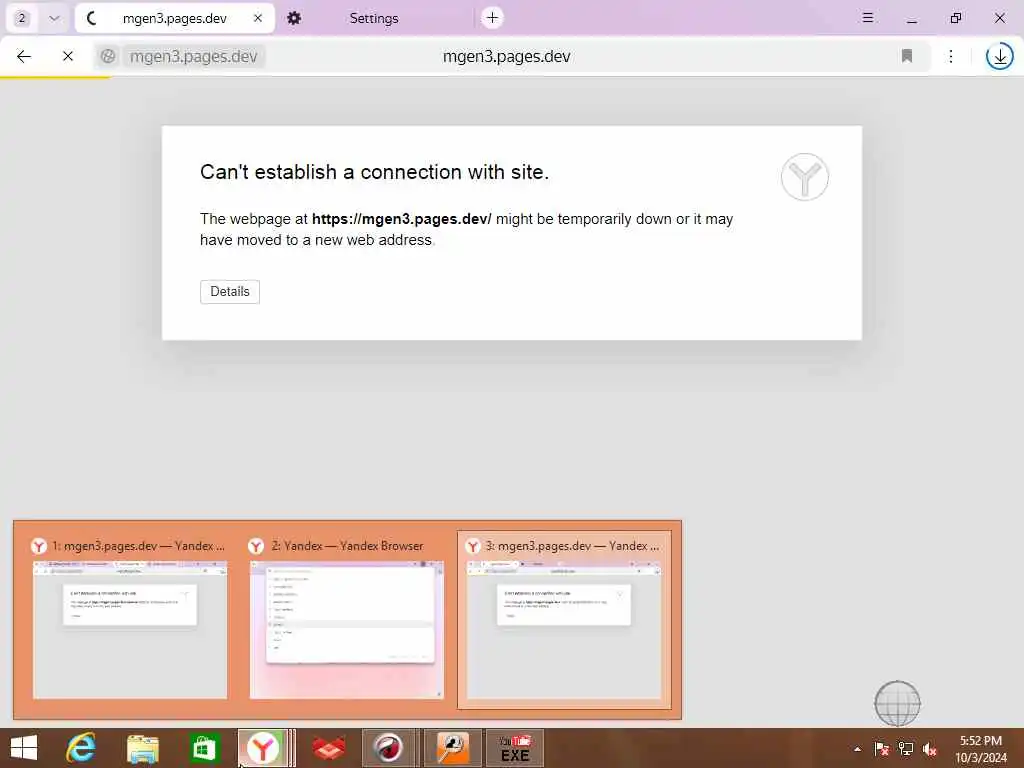Image resolution: width=1024 pixels, height=768 pixels.
Task: Switch to the Settings tab
Action: point(374,18)
